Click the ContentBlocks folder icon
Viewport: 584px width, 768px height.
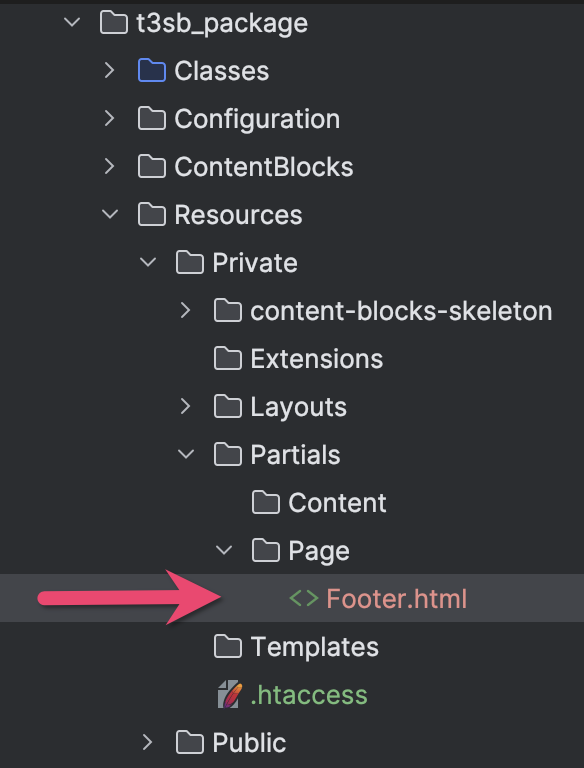[151, 167]
